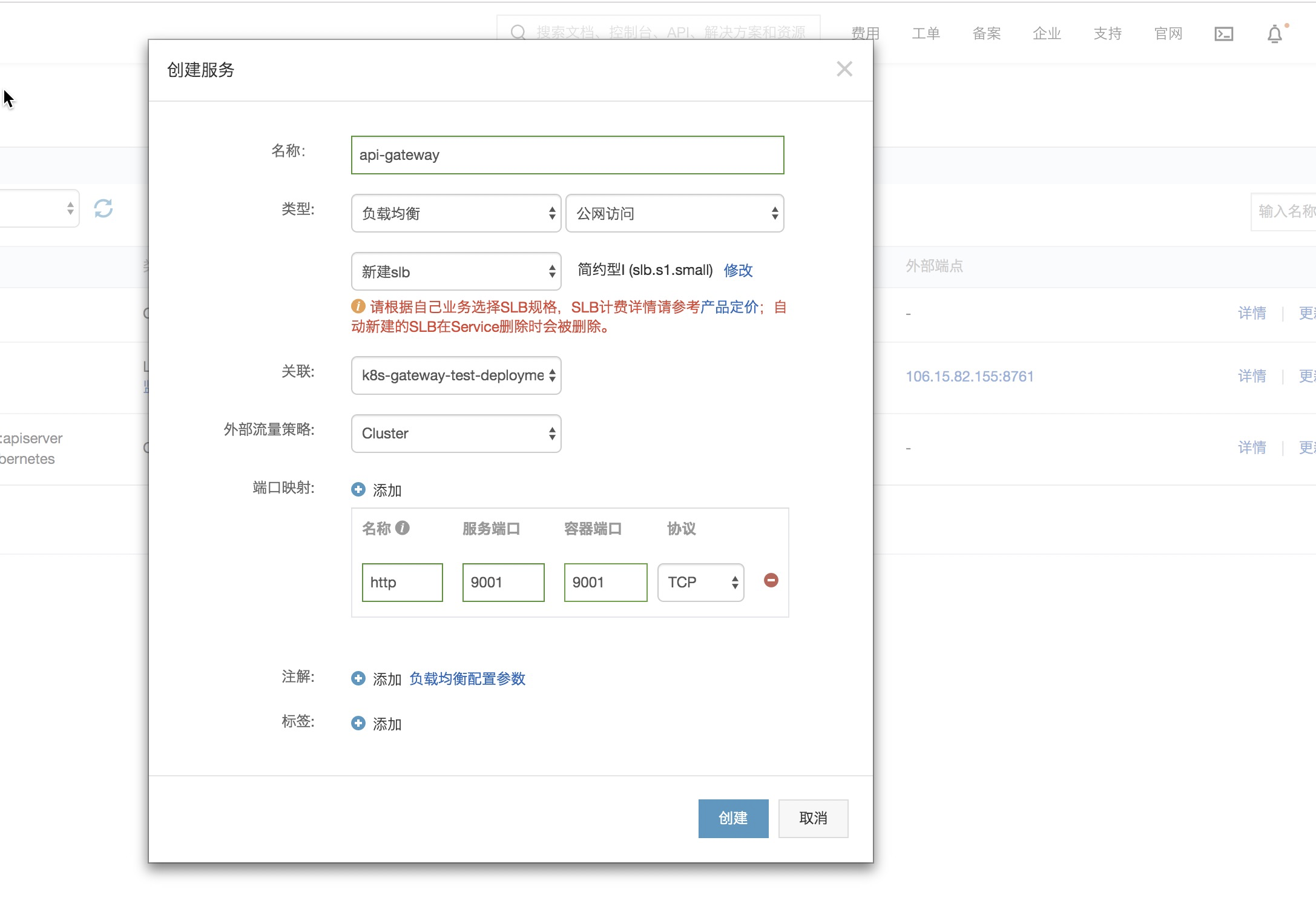The image size is (1316, 912).
Task: Open the 企业 top menu
Action: point(1047,33)
